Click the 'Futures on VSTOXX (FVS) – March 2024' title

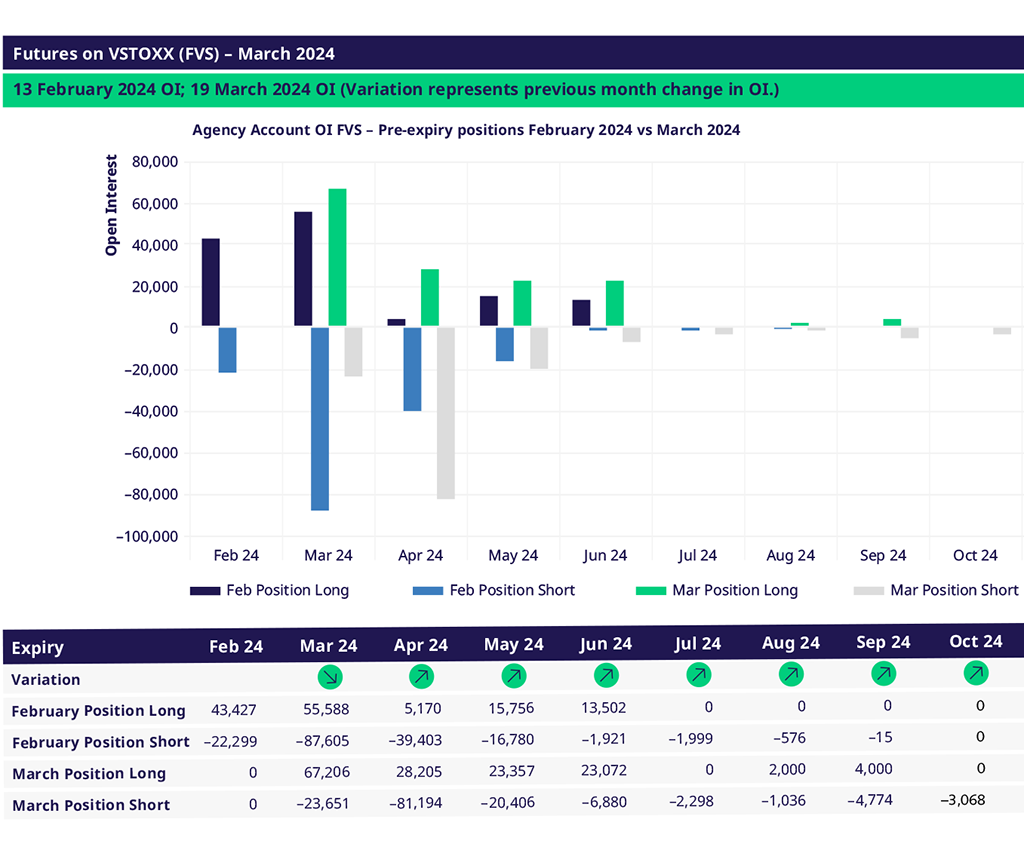tap(174, 54)
